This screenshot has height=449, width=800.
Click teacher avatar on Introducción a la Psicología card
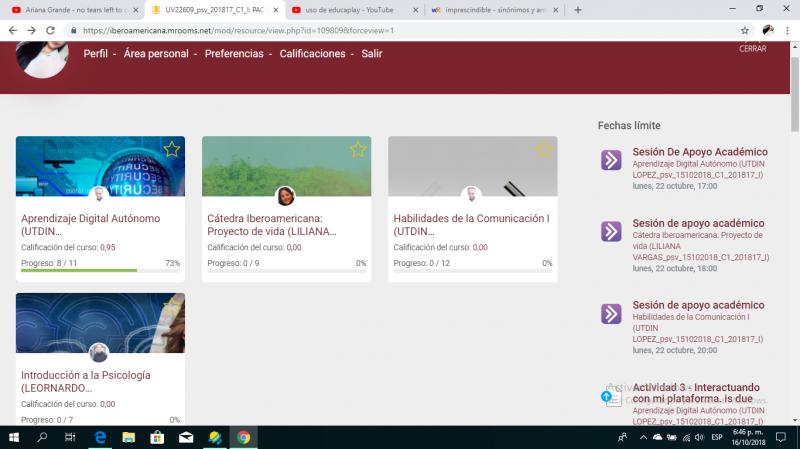[x=99, y=353]
